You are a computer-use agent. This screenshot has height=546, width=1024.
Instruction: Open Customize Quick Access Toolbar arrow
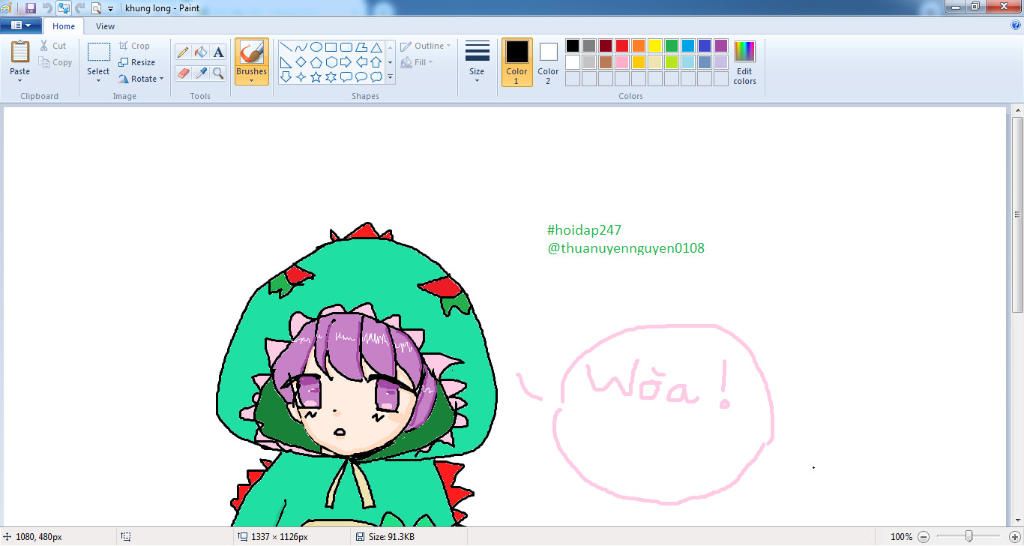click(110, 8)
